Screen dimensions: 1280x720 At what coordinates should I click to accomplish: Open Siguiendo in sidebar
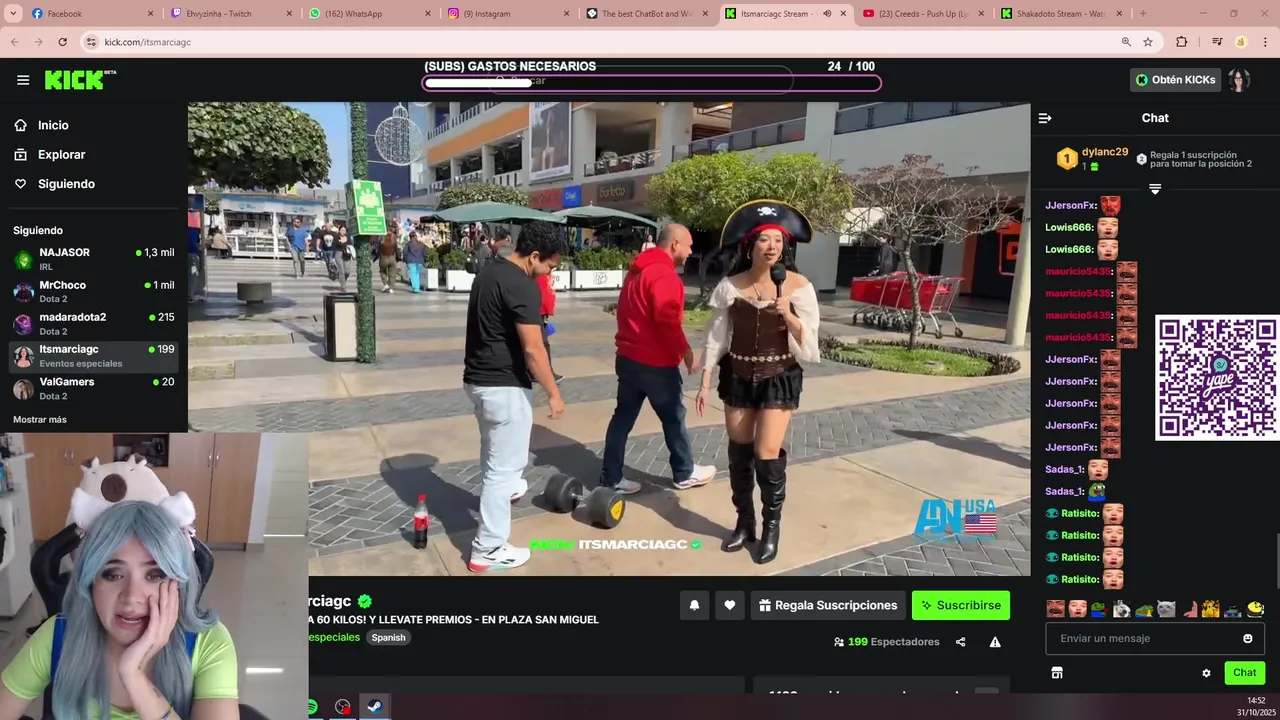tap(66, 184)
